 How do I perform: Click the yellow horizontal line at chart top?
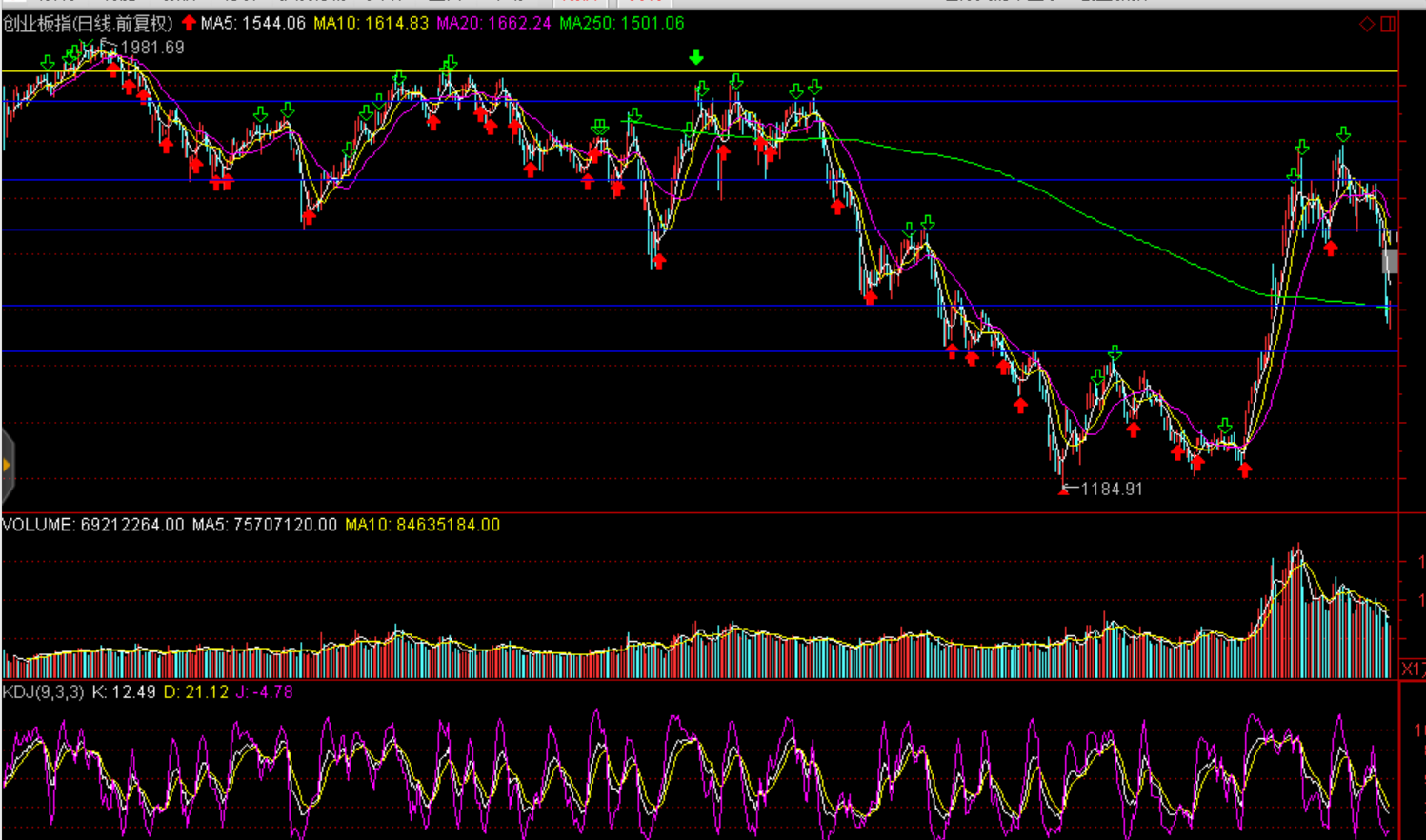coord(572,71)
